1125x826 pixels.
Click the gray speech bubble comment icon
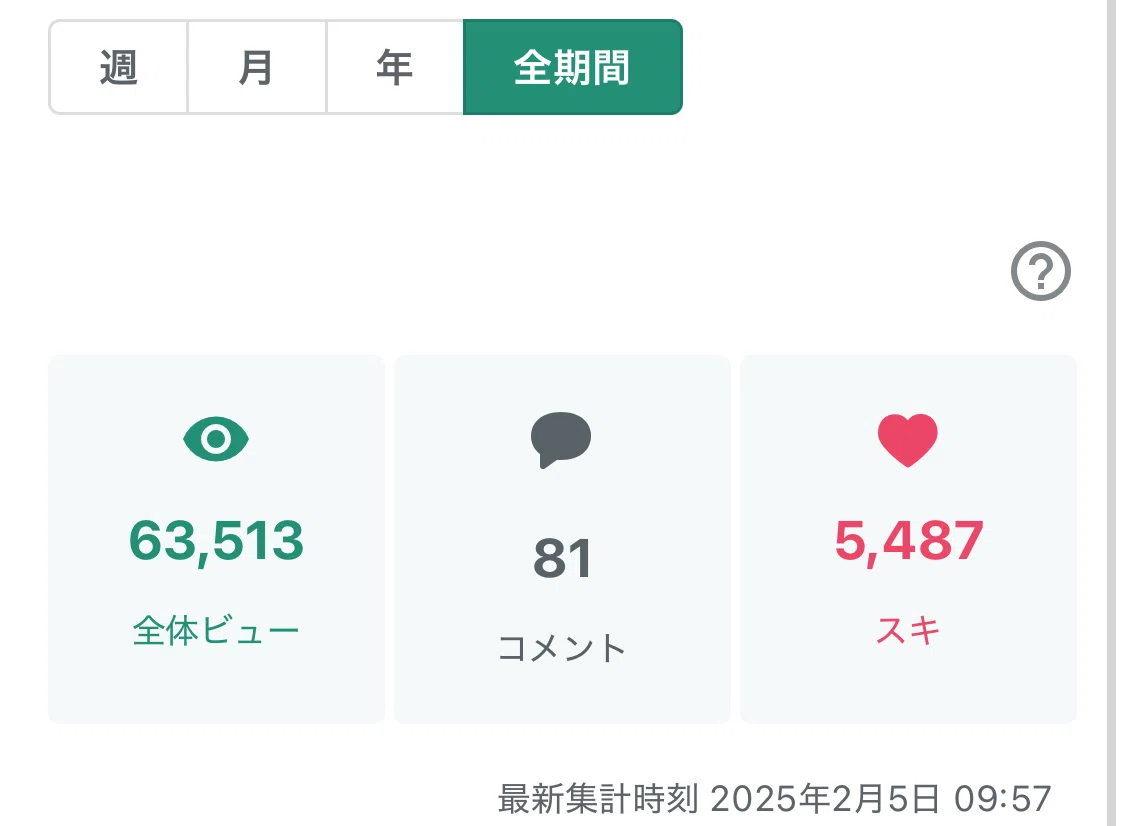(x=561, y=439)
